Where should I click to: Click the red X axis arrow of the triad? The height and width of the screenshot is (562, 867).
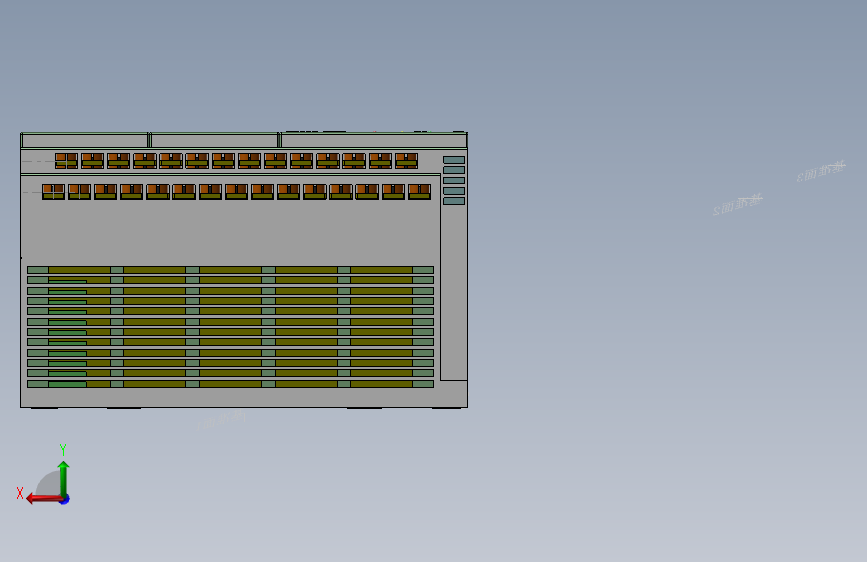coord(44,499)
